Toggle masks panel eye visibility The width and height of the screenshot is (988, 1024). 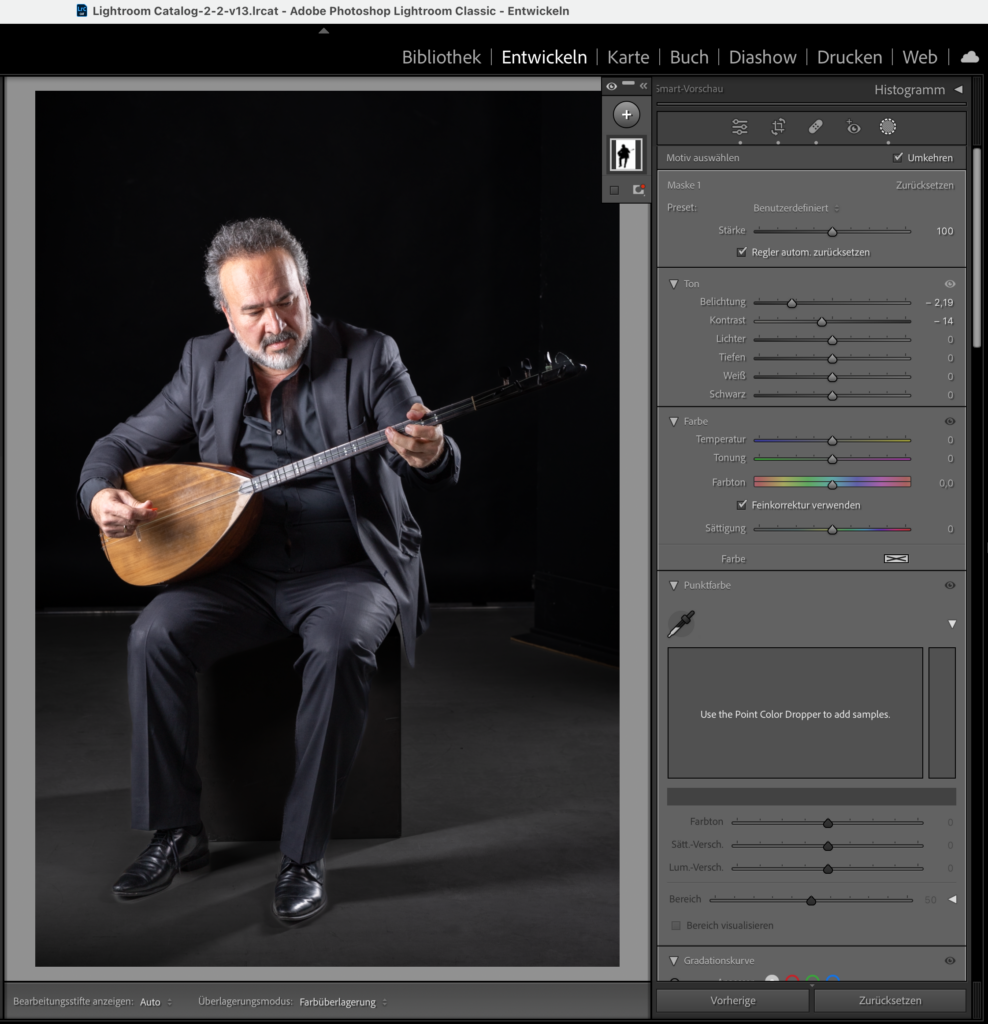pos(611,86)
